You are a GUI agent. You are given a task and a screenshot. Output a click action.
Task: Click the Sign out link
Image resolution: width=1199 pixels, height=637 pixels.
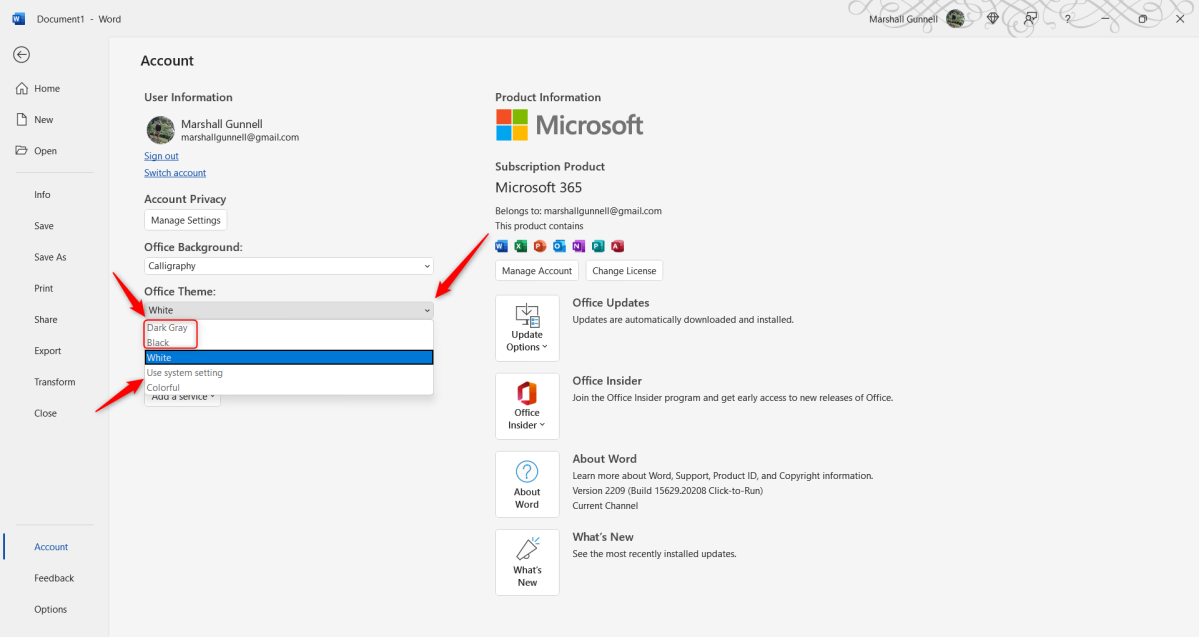161,156
